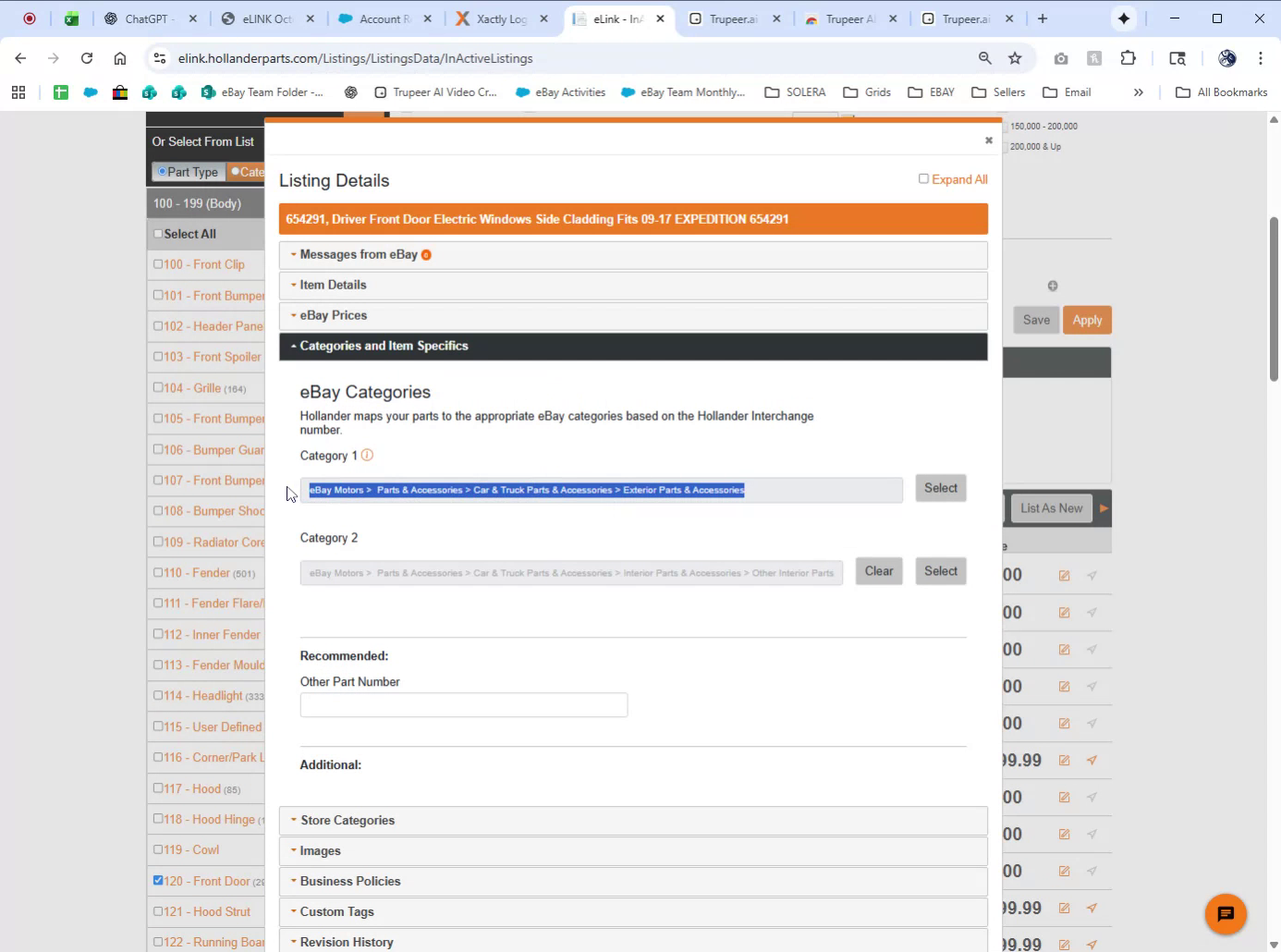
Task: Tick the Expand All checkbox
Action: [923, 178]
